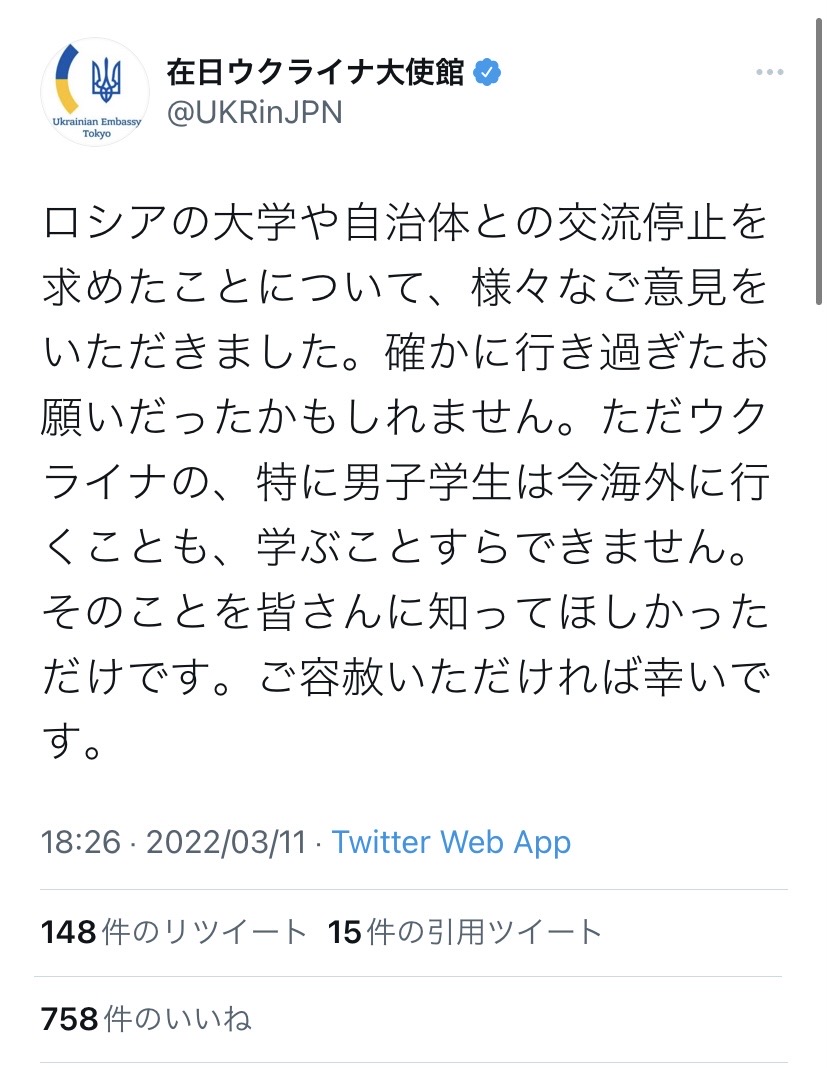The height and width of the screenshot is (1068, 827).
Task: Click the retweet count number 148
Action: [69, 932]
